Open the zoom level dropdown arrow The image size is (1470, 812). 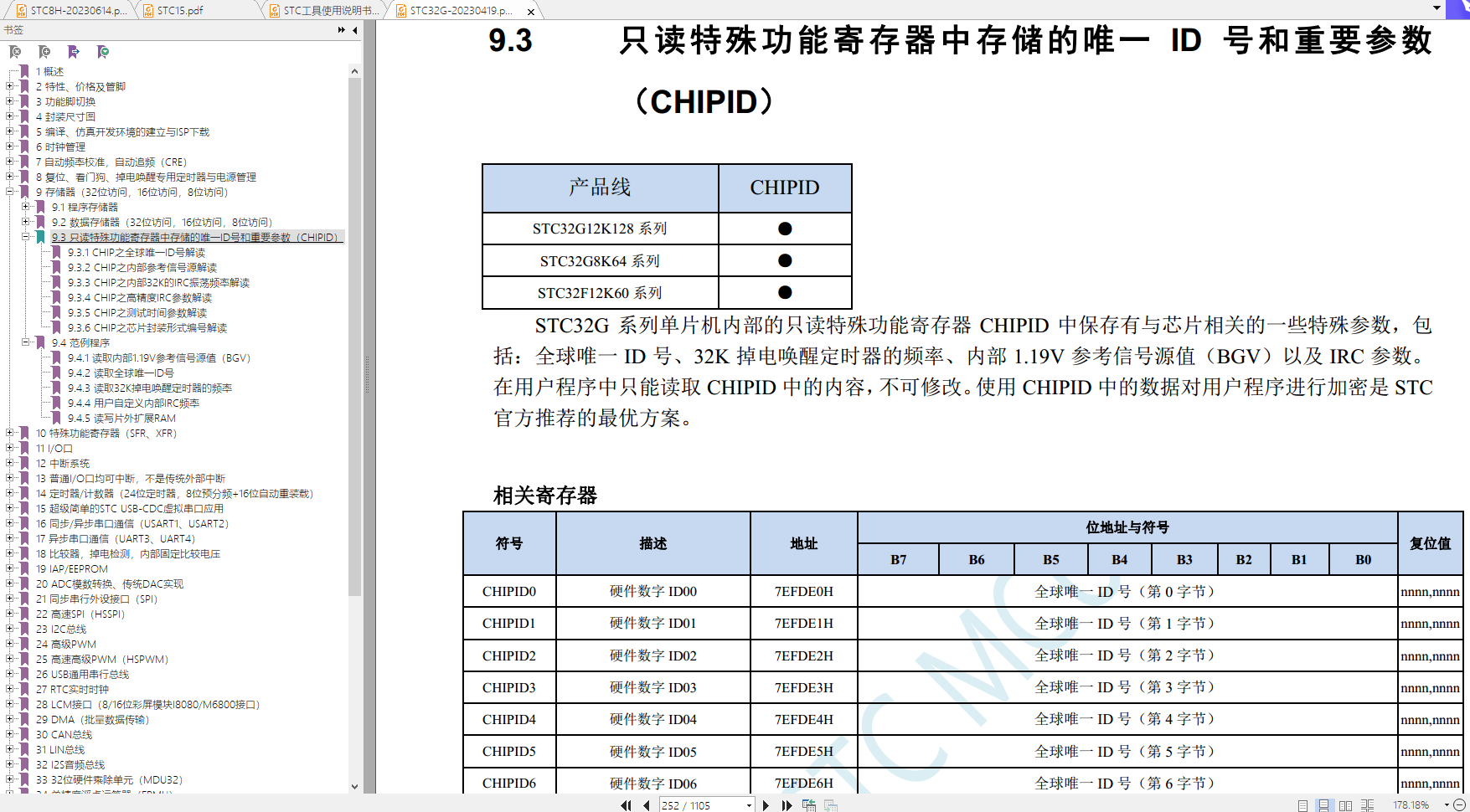click(x=1447, y=805)
